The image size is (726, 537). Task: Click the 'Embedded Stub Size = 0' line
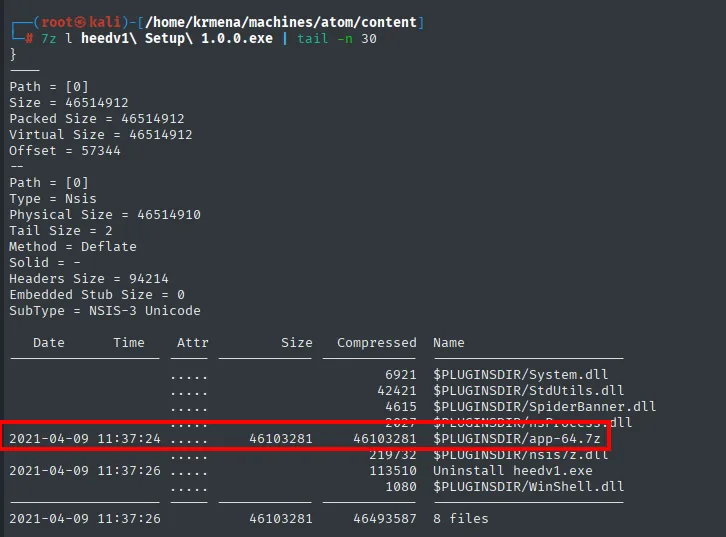pos(97,295)
